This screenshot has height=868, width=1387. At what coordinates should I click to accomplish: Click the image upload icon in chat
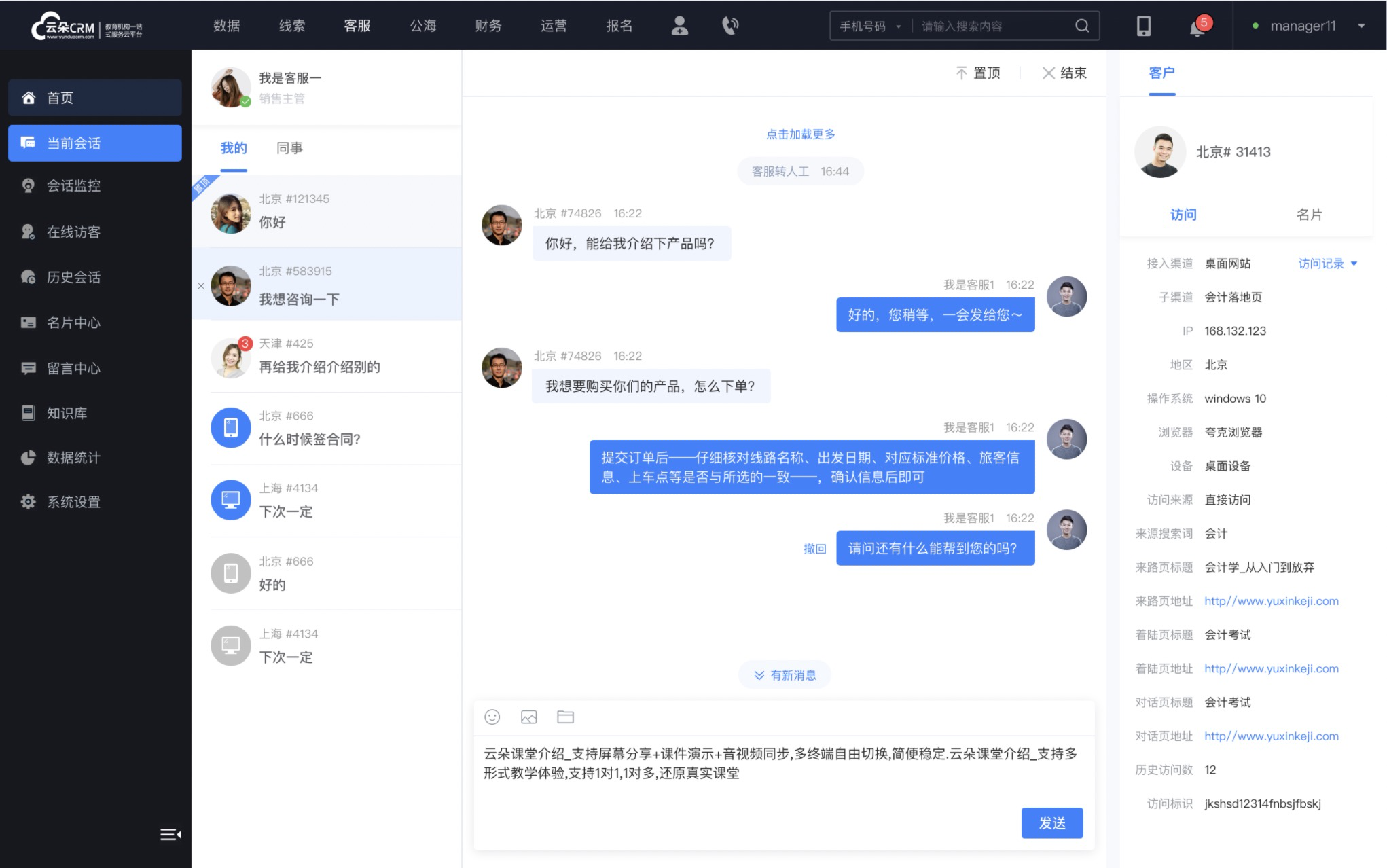click(528, 717)
